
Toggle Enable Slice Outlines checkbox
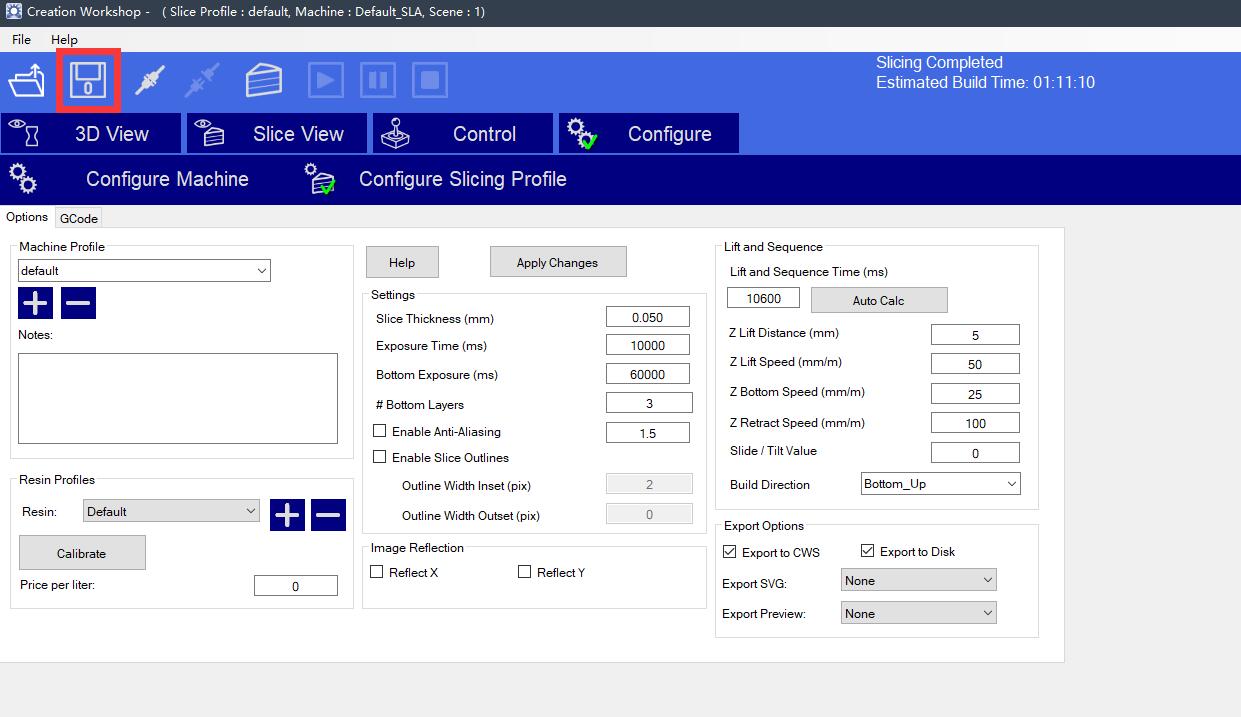[380, 457]
